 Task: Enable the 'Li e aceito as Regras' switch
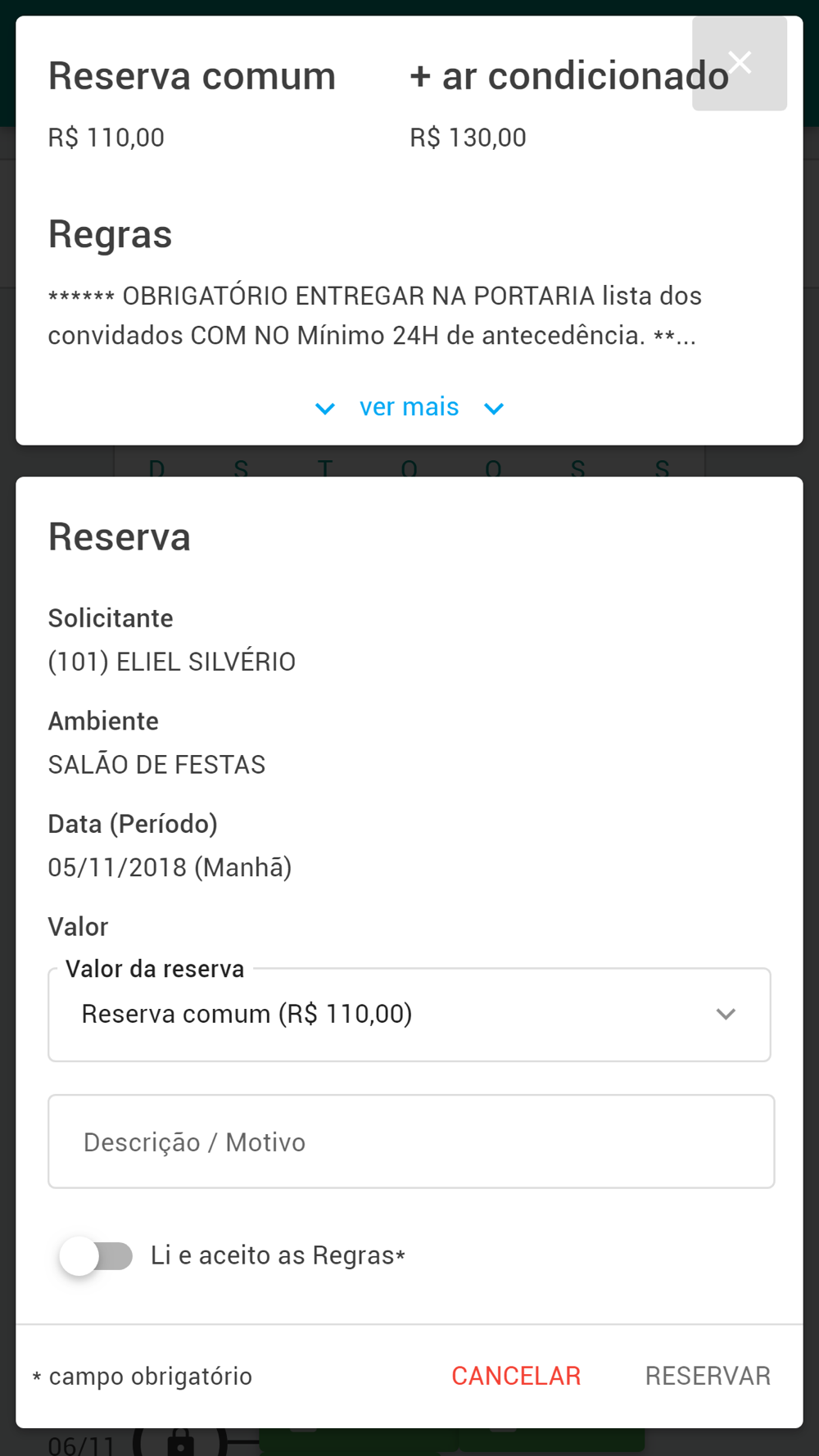point(97,1255)
